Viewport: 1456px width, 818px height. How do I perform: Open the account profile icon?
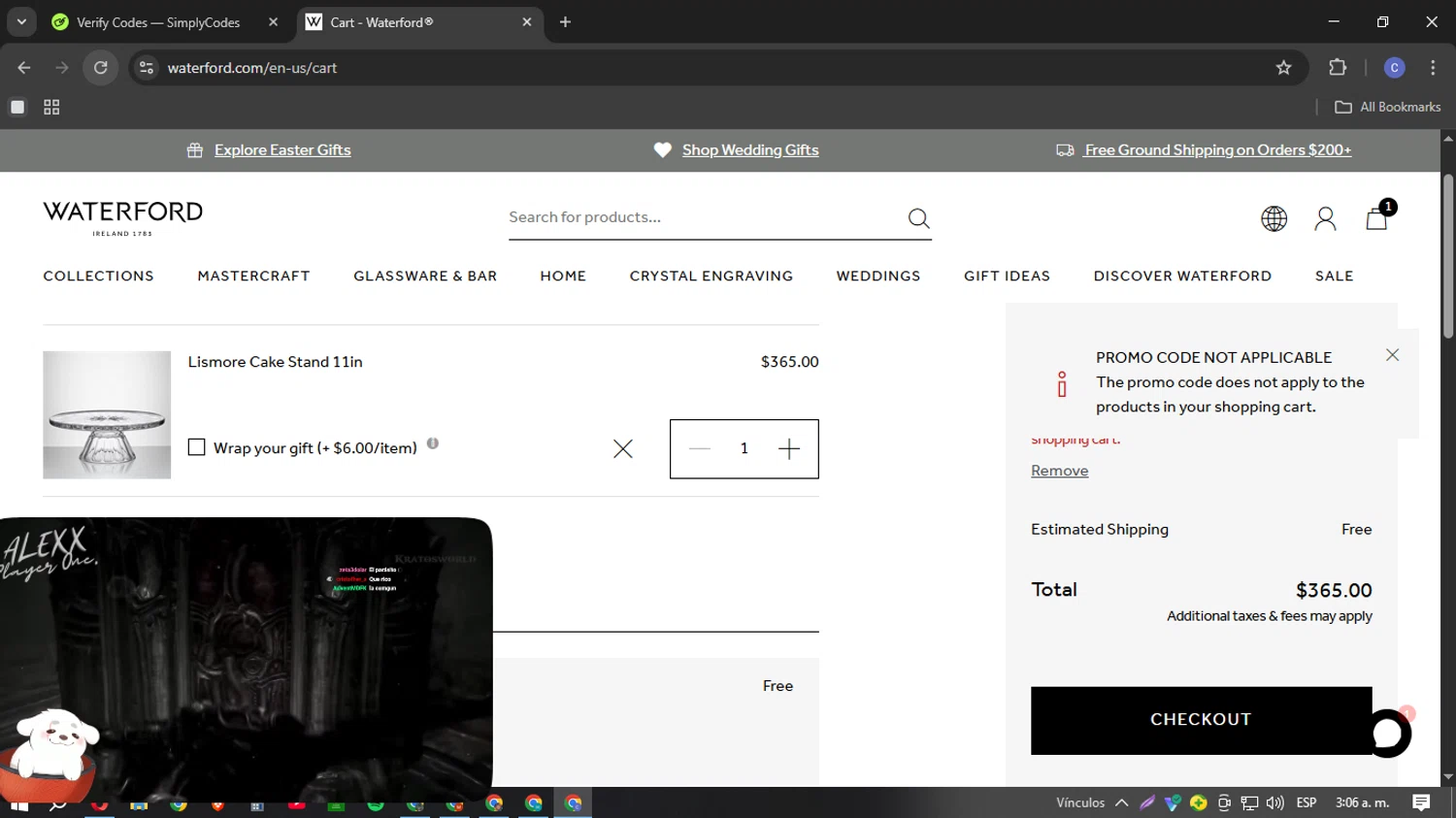1325,218
